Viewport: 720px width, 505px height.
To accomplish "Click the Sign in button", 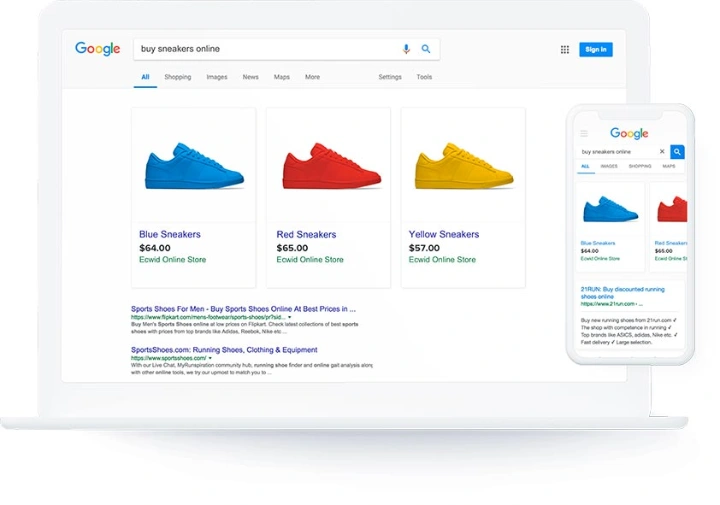I will pyautogui.click(x=596, y=50).
